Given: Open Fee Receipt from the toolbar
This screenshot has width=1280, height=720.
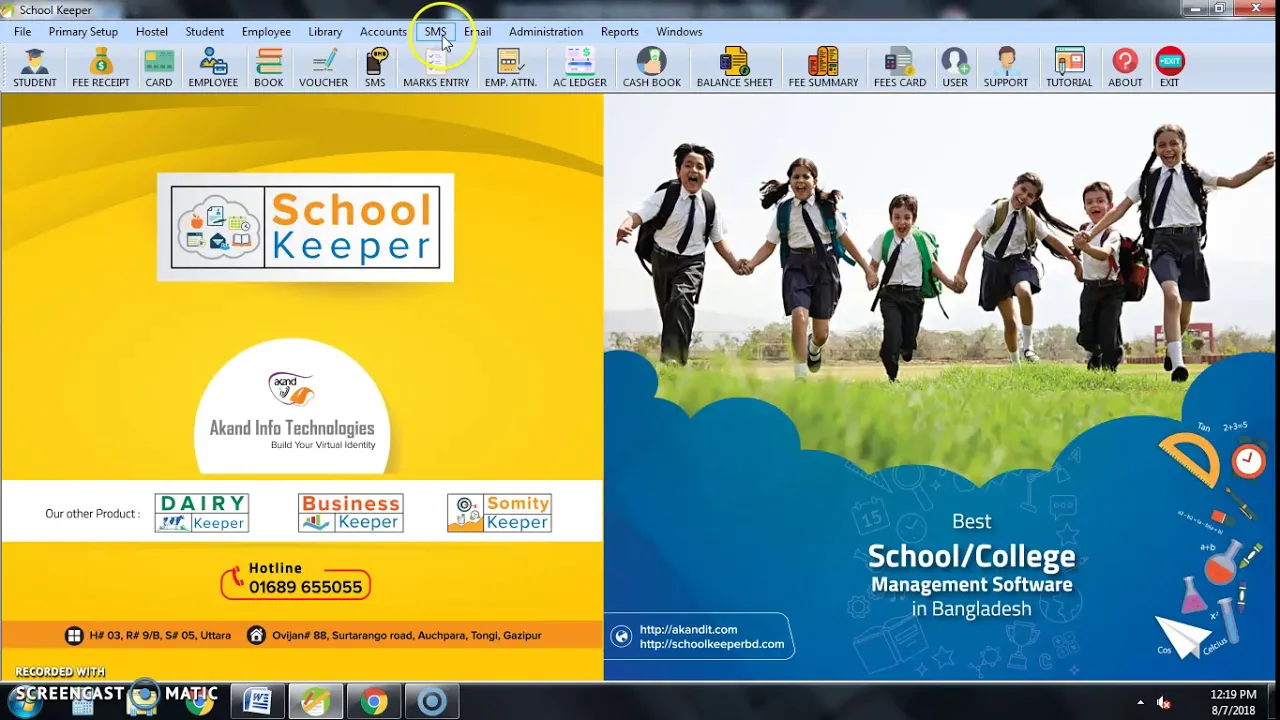Looking at the screenshot, I should click(101, 68).
